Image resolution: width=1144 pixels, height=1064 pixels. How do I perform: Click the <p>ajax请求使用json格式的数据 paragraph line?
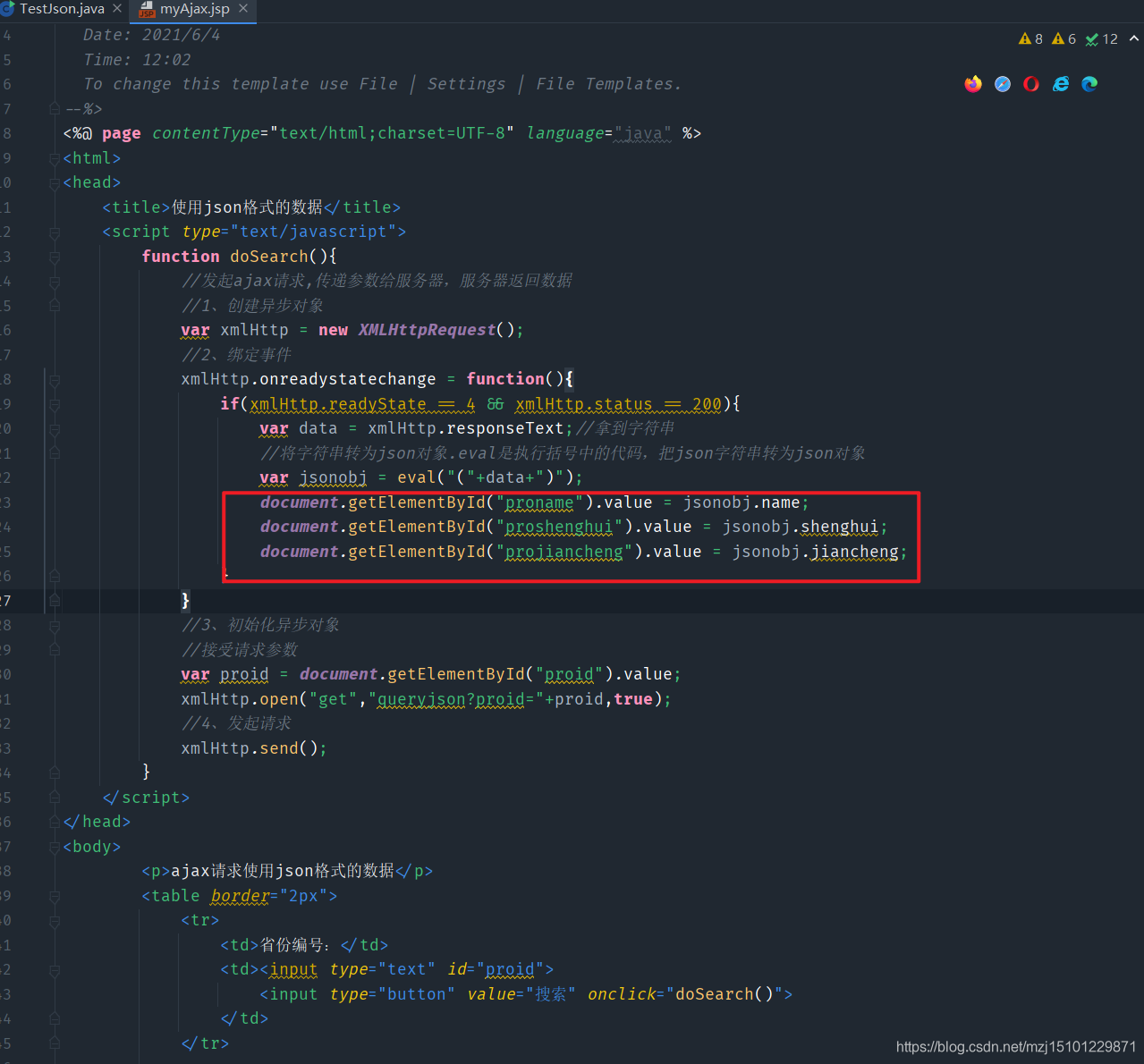coord(286,871)
